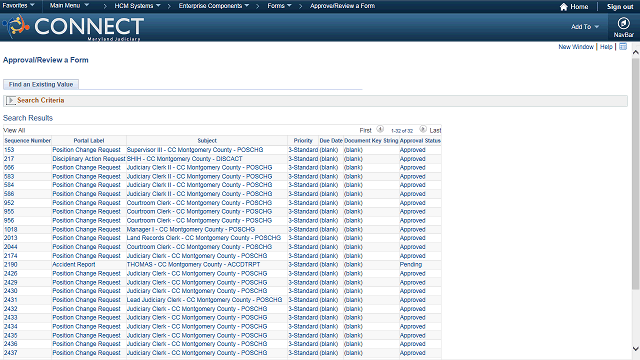640x360 pixels.
Task: Open the HCM Systems breadcrumb menu
Action: pyautogui.click(x=138, y=6)
